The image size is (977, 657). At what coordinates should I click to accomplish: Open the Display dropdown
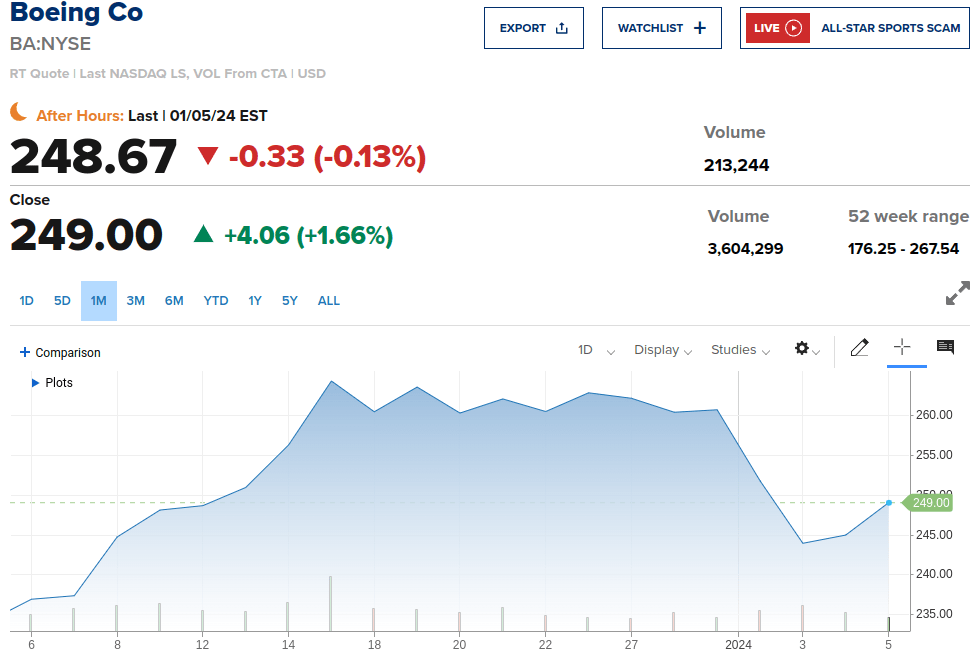(663, 350)
